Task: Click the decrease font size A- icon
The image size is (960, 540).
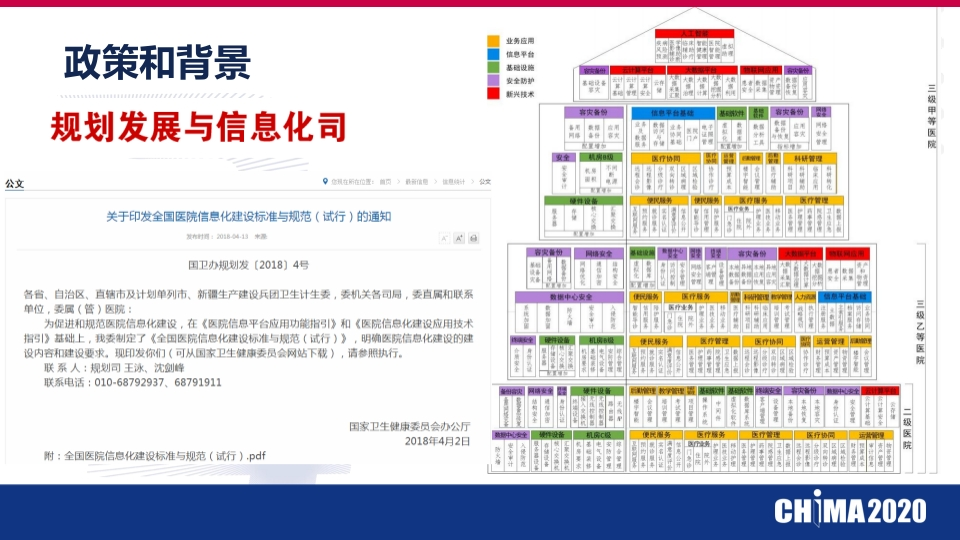Action: [444, 238]
